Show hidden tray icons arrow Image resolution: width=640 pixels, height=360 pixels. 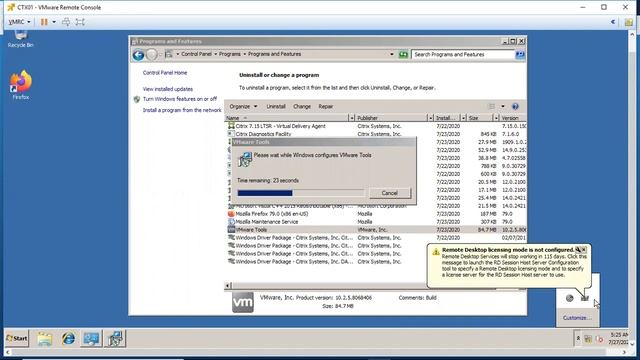pyautogui.click(x=578, y=338)
